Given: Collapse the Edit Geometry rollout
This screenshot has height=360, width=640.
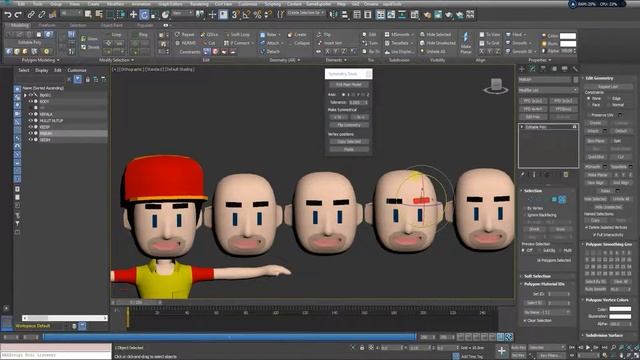Looking at the screenshot, I should click(x=599, y=78).
